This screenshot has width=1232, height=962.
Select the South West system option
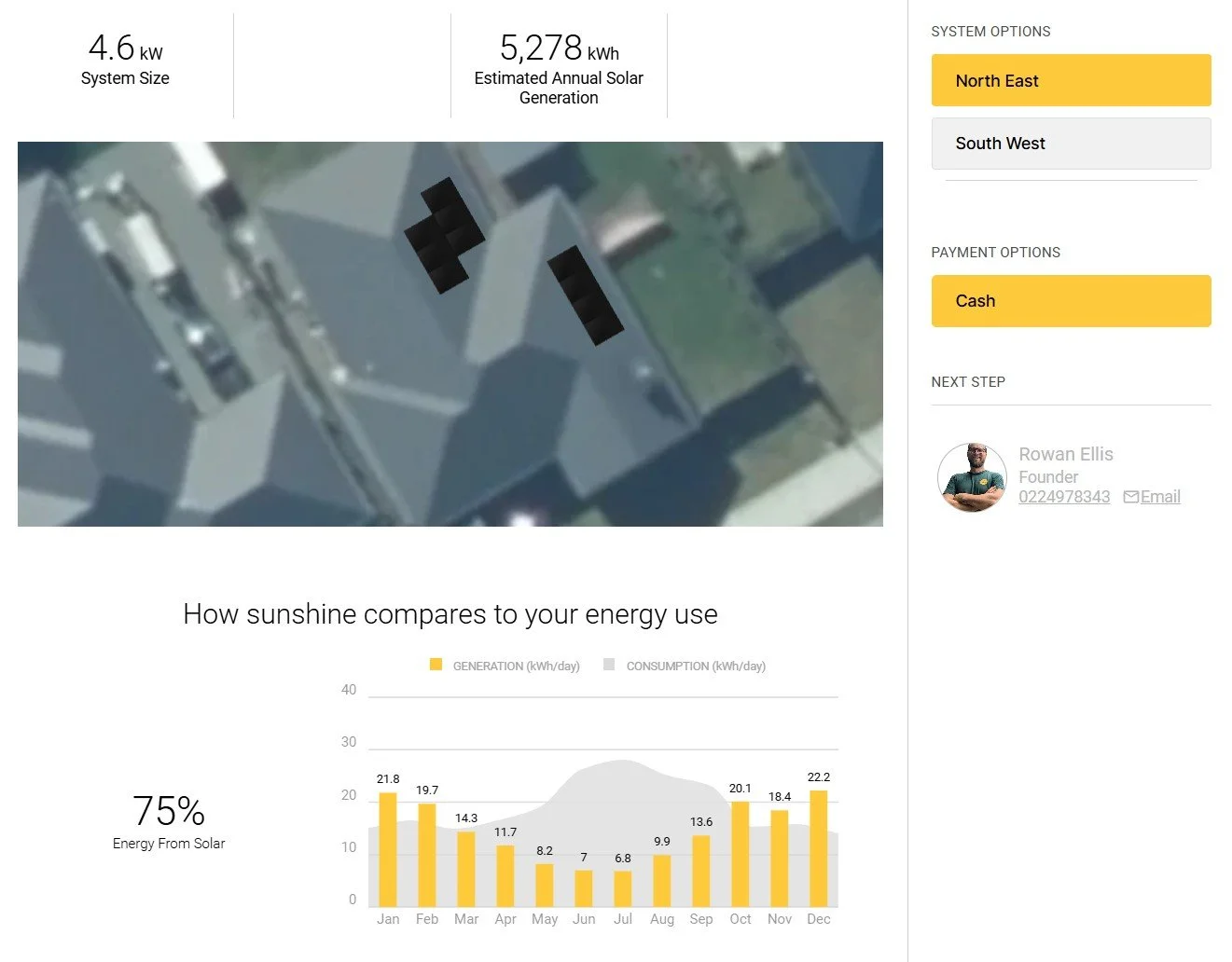click(x=1071, y=144)
